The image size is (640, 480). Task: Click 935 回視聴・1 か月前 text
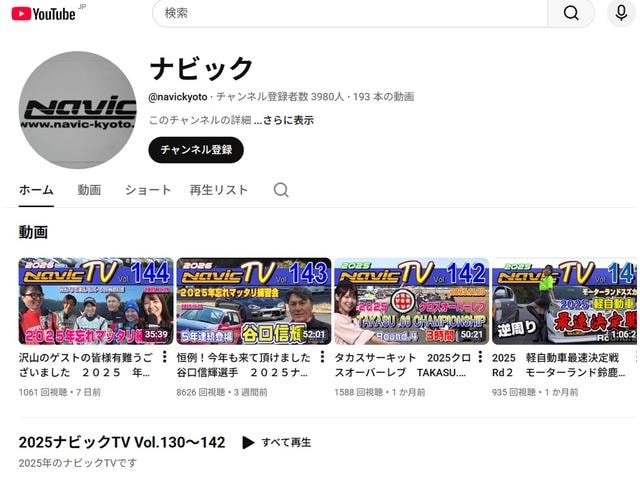535,392
